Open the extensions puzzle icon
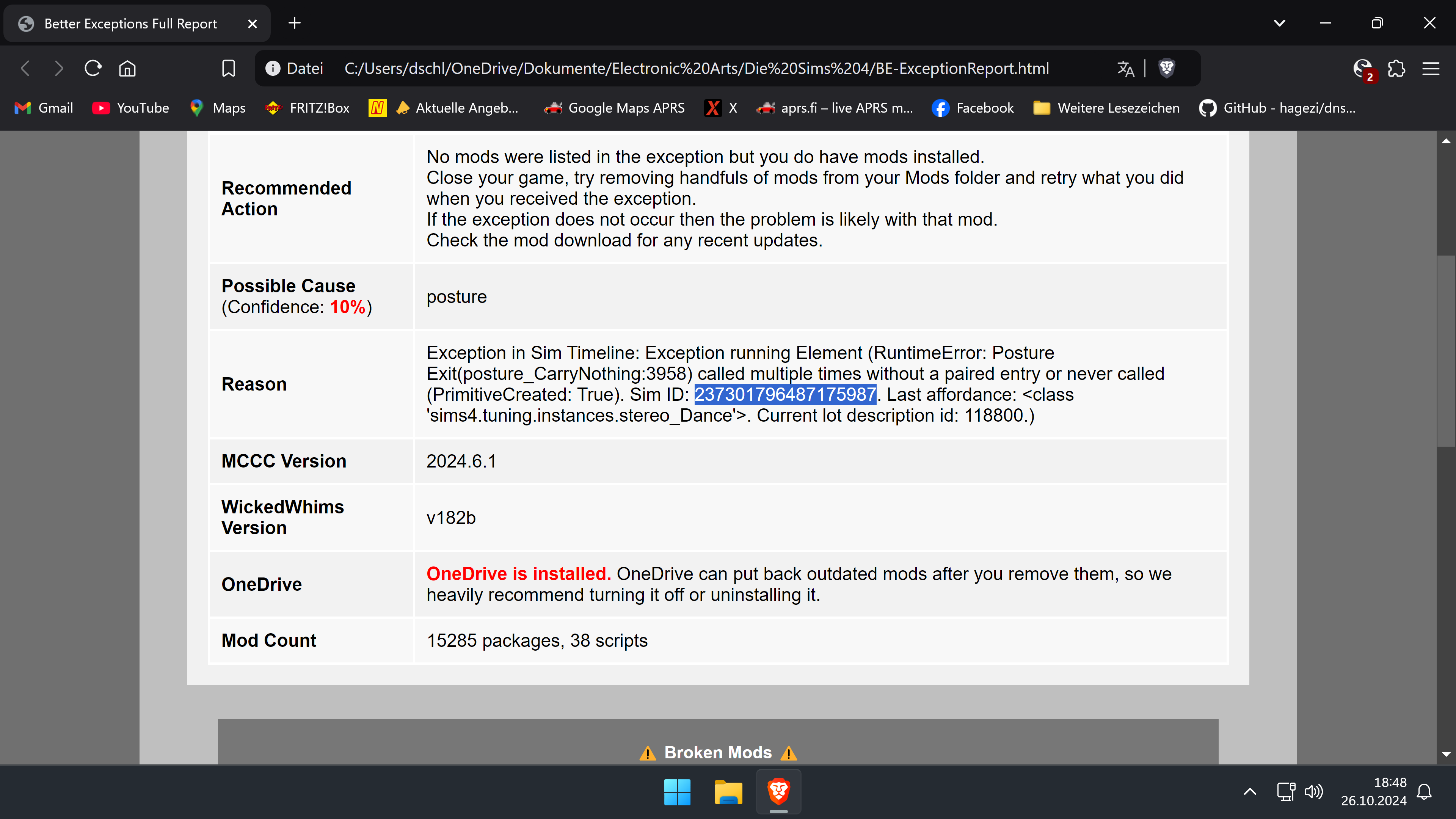The image size is (1456, 819). click(x=1396, y=68)
